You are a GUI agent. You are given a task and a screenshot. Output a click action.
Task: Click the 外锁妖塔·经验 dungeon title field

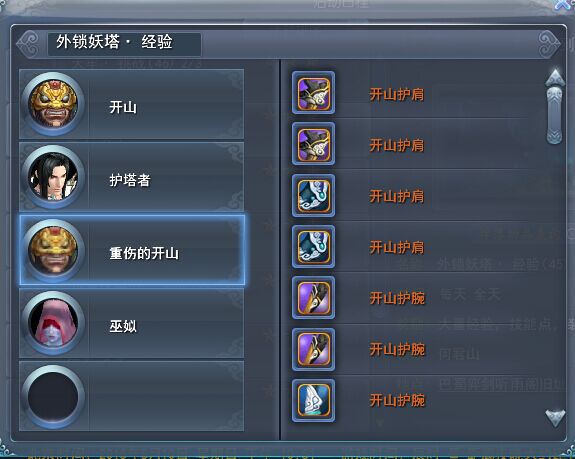click(x=124, y=44)
